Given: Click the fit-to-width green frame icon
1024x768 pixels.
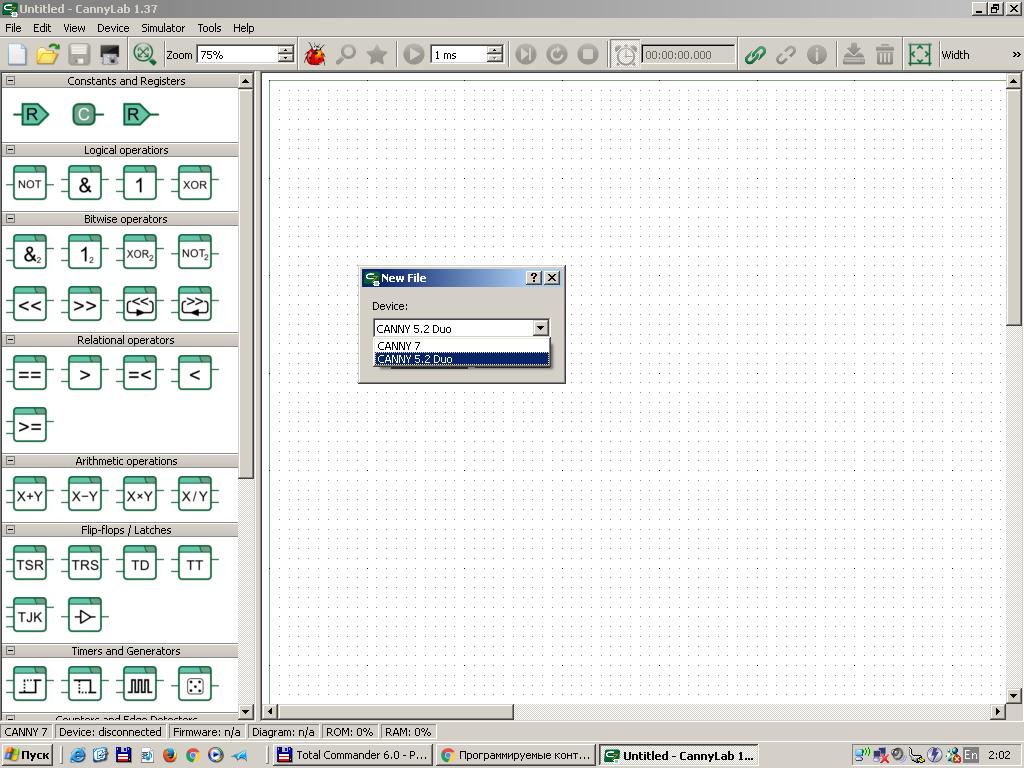Looking at the screenshot, I should tap(920, 55).
